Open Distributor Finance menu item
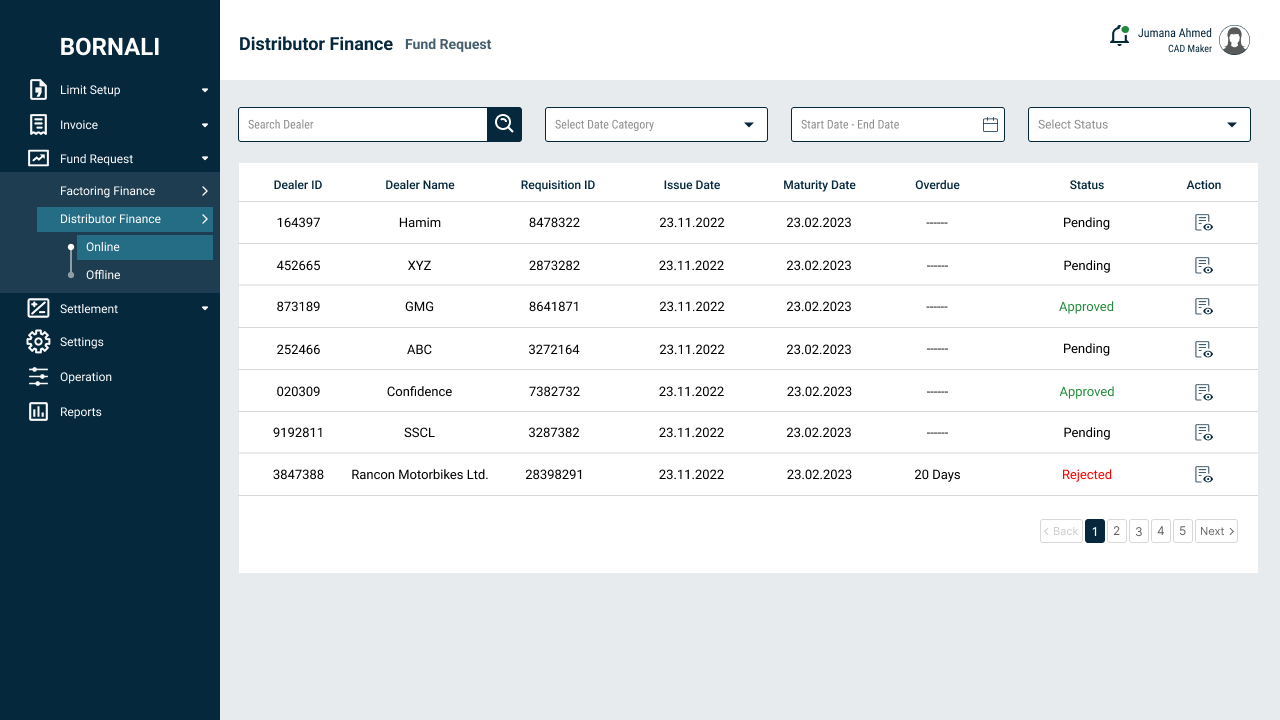The height and width of the screenshot is (720, 1280). click(x=125, y=219)
